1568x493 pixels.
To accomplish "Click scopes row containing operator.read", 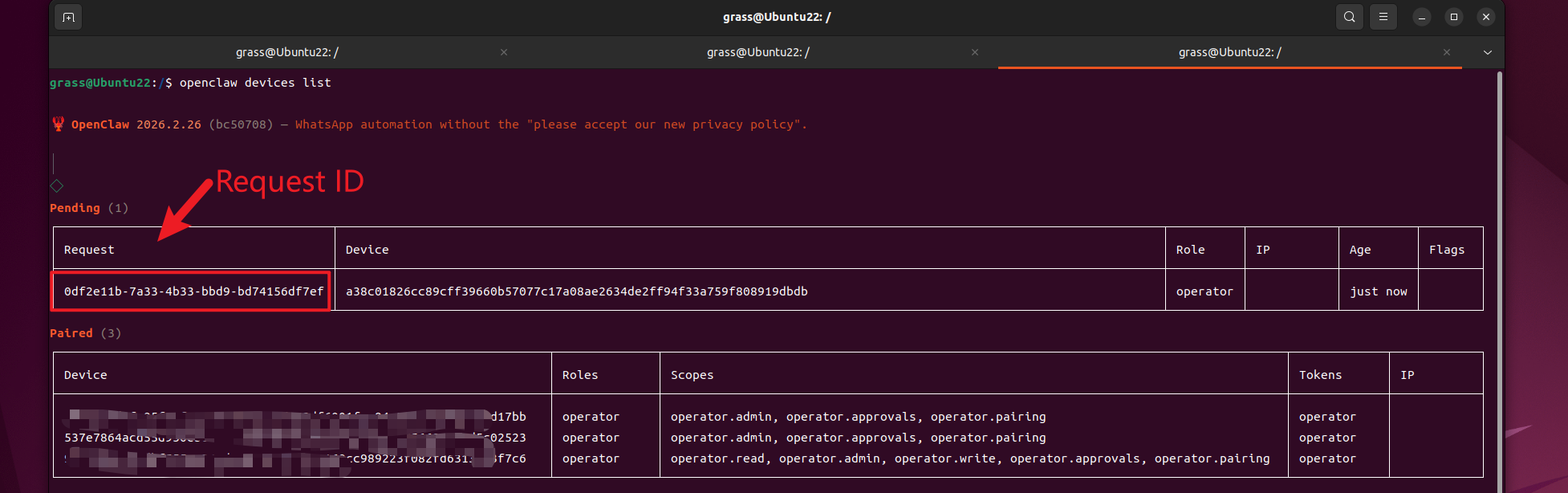I will (970, 458).
